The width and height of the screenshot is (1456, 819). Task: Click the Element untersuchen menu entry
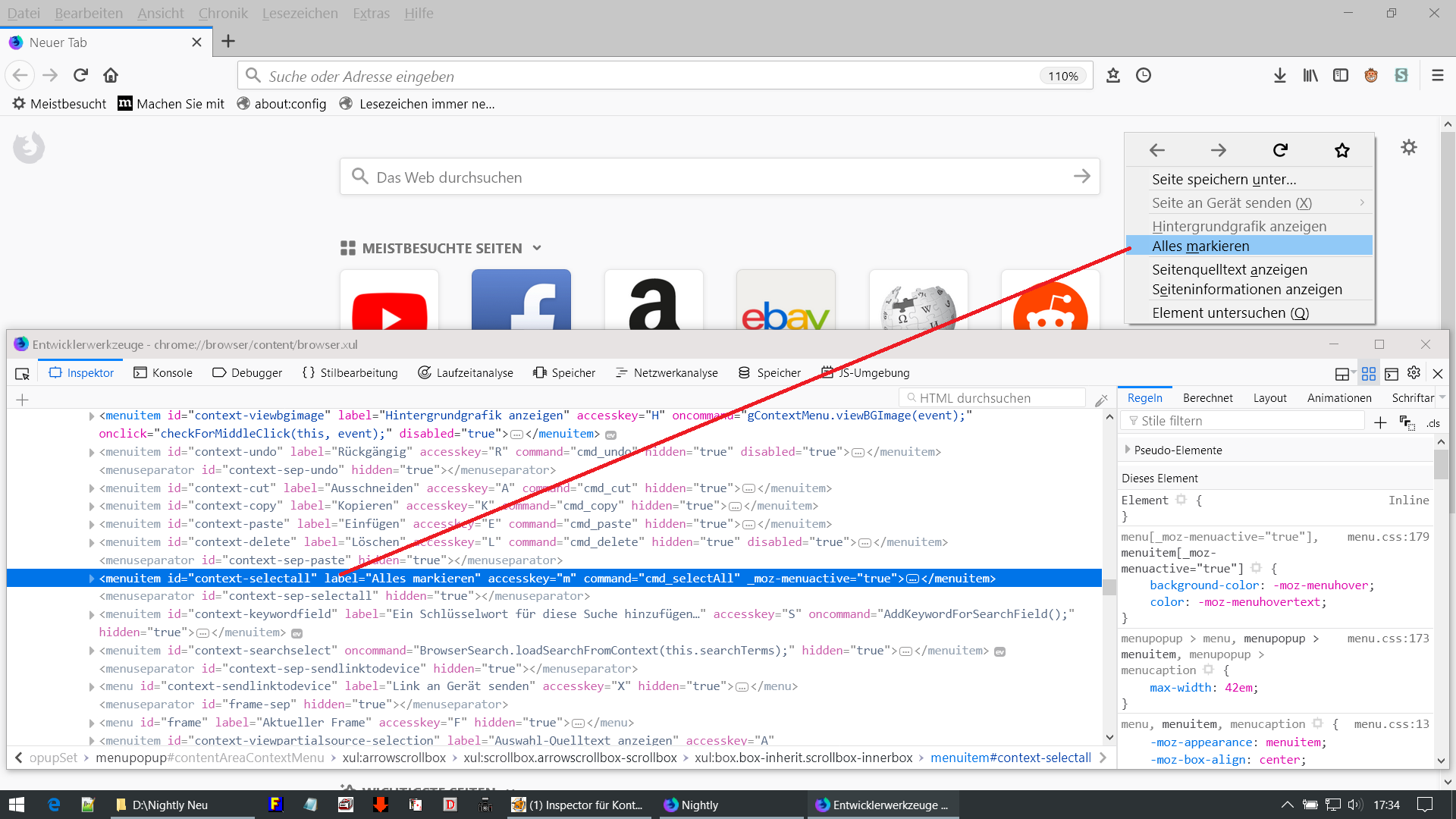click(1230, 312)
